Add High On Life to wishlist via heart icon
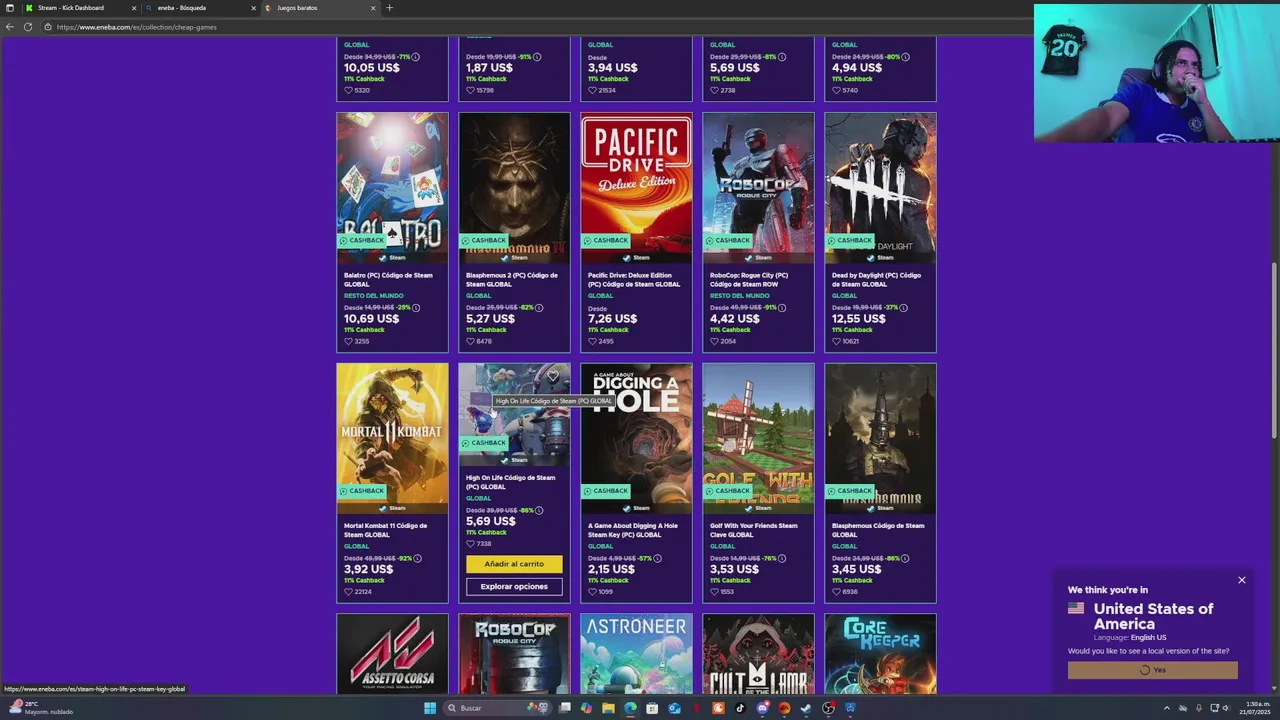Image resolution: width=1280 pixels, height=720 pixels. point(552,376)
